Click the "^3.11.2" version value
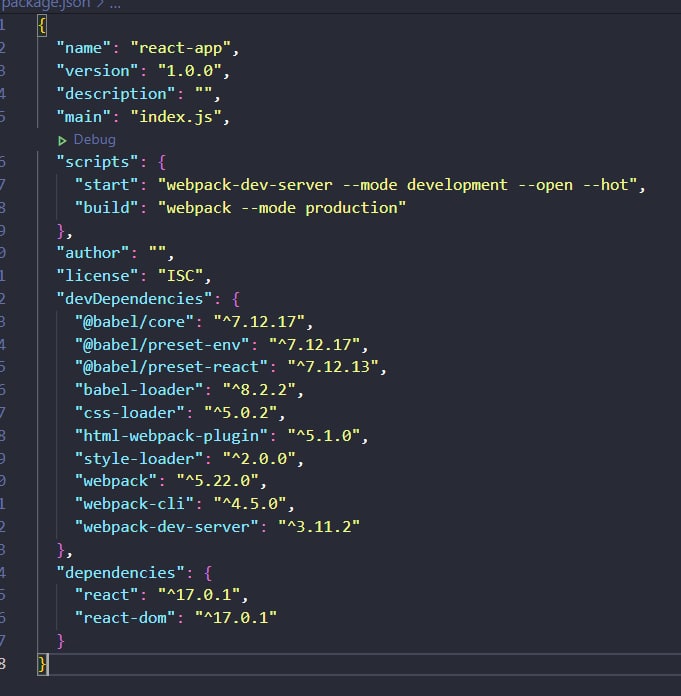 click(319, 527)
